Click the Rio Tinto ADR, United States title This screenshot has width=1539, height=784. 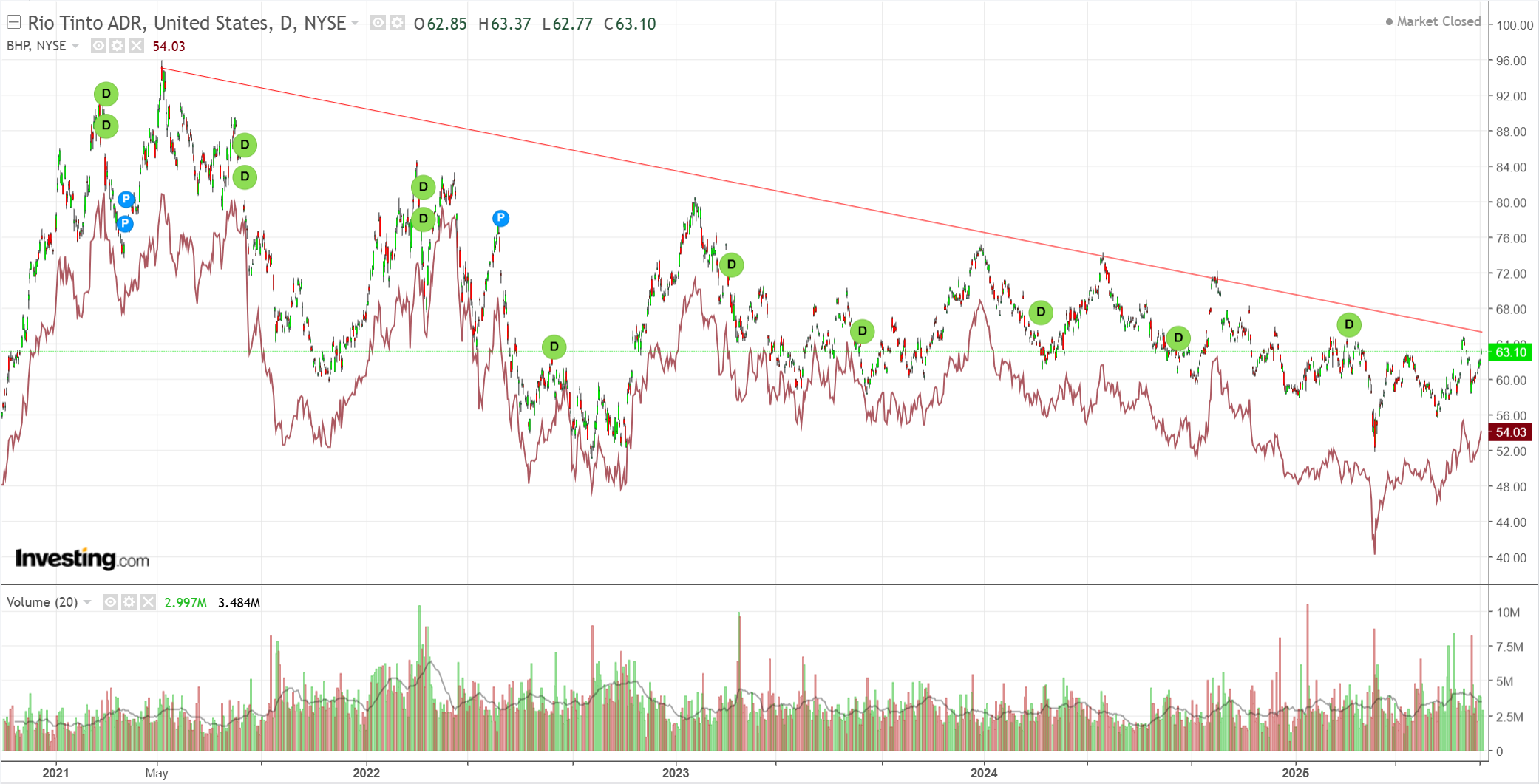coord(186,23)
